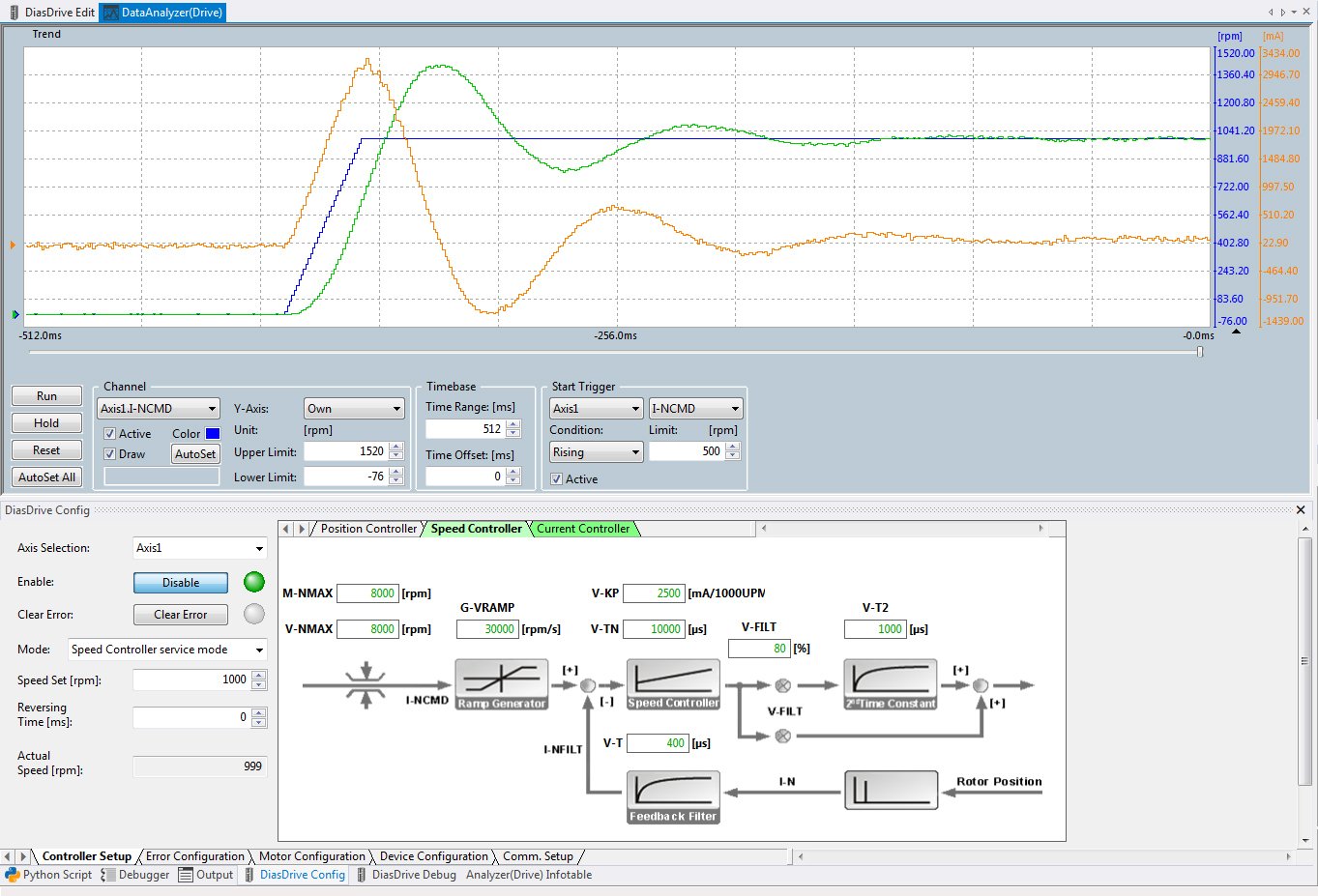
Task: Toggle the Draw checkbox
Action: tap(109, 454)
